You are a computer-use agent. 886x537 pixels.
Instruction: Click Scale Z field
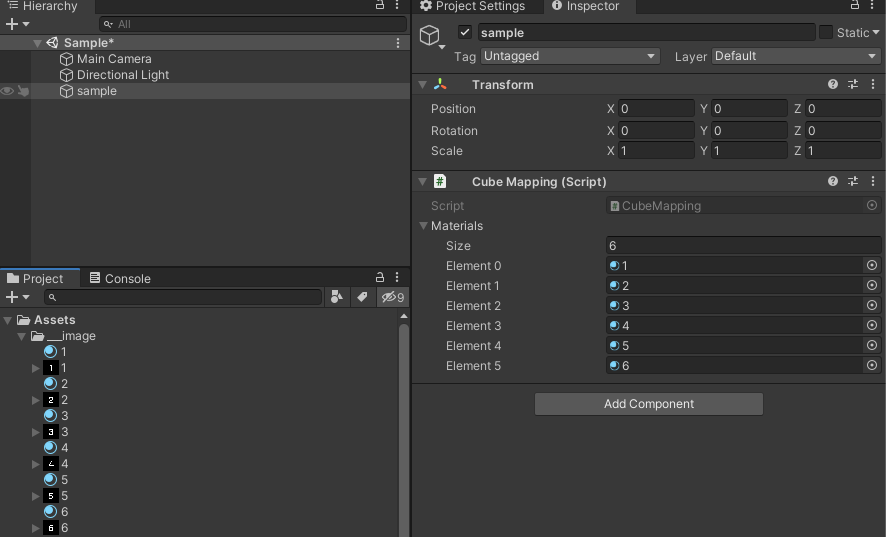843,151
